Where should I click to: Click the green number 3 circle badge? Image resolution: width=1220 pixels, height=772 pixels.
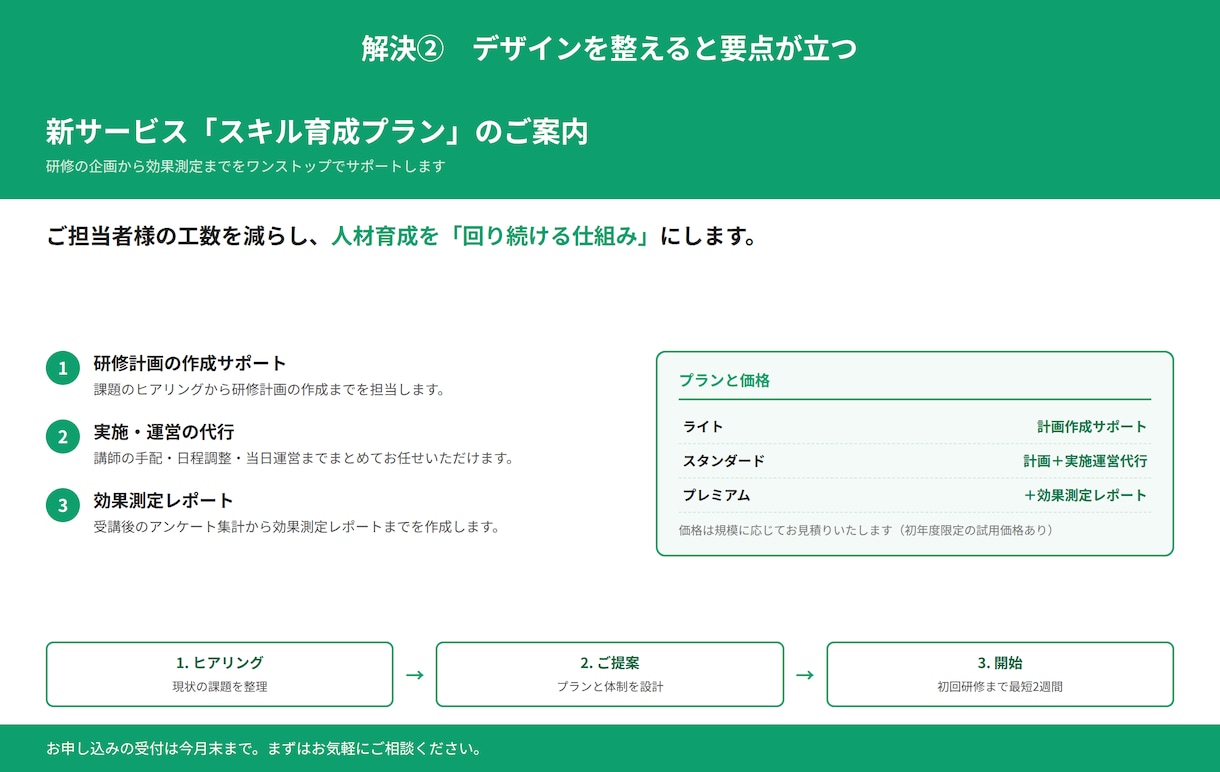pos(62,506)
